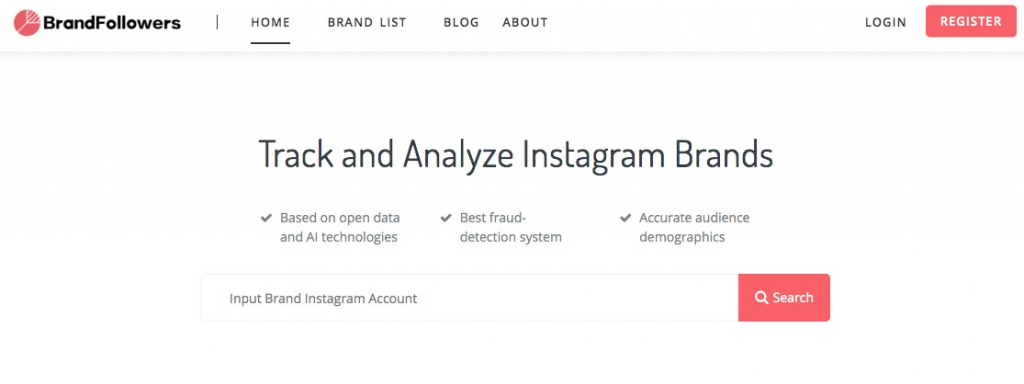
Task: Click the divider line beside the logo
Action: 217,22
